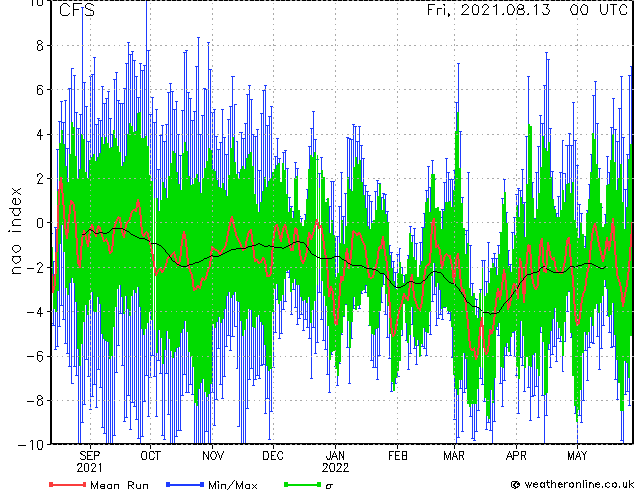Click the MAR x-axis label
This screenshot has height=490, width=634.
(x=454, y=456)
